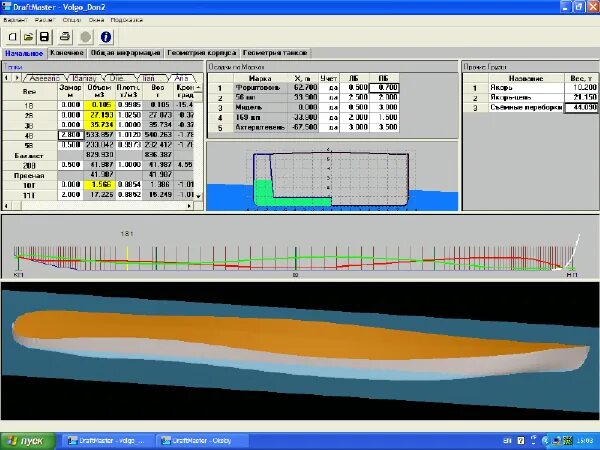Click the density cell 1.0120
This screenshot has width=600, height=450.
click(129, 135)
